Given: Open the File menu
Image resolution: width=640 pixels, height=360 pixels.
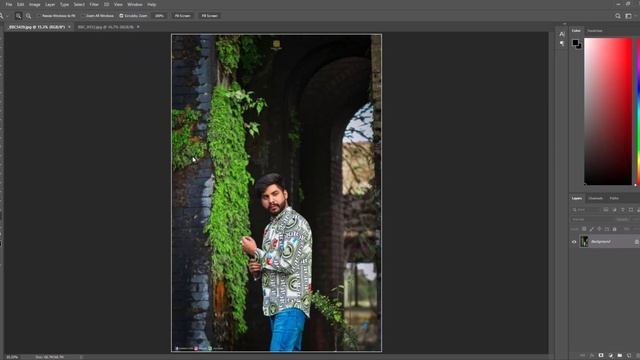Looking at the screenshot, I should click(9, 4).
